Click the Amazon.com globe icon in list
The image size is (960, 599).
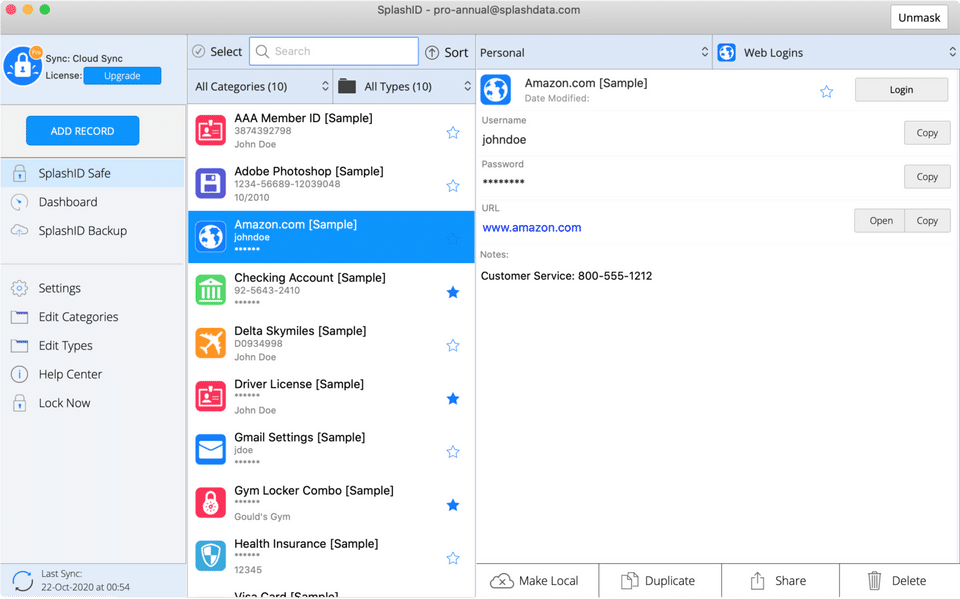click(211, 237)
